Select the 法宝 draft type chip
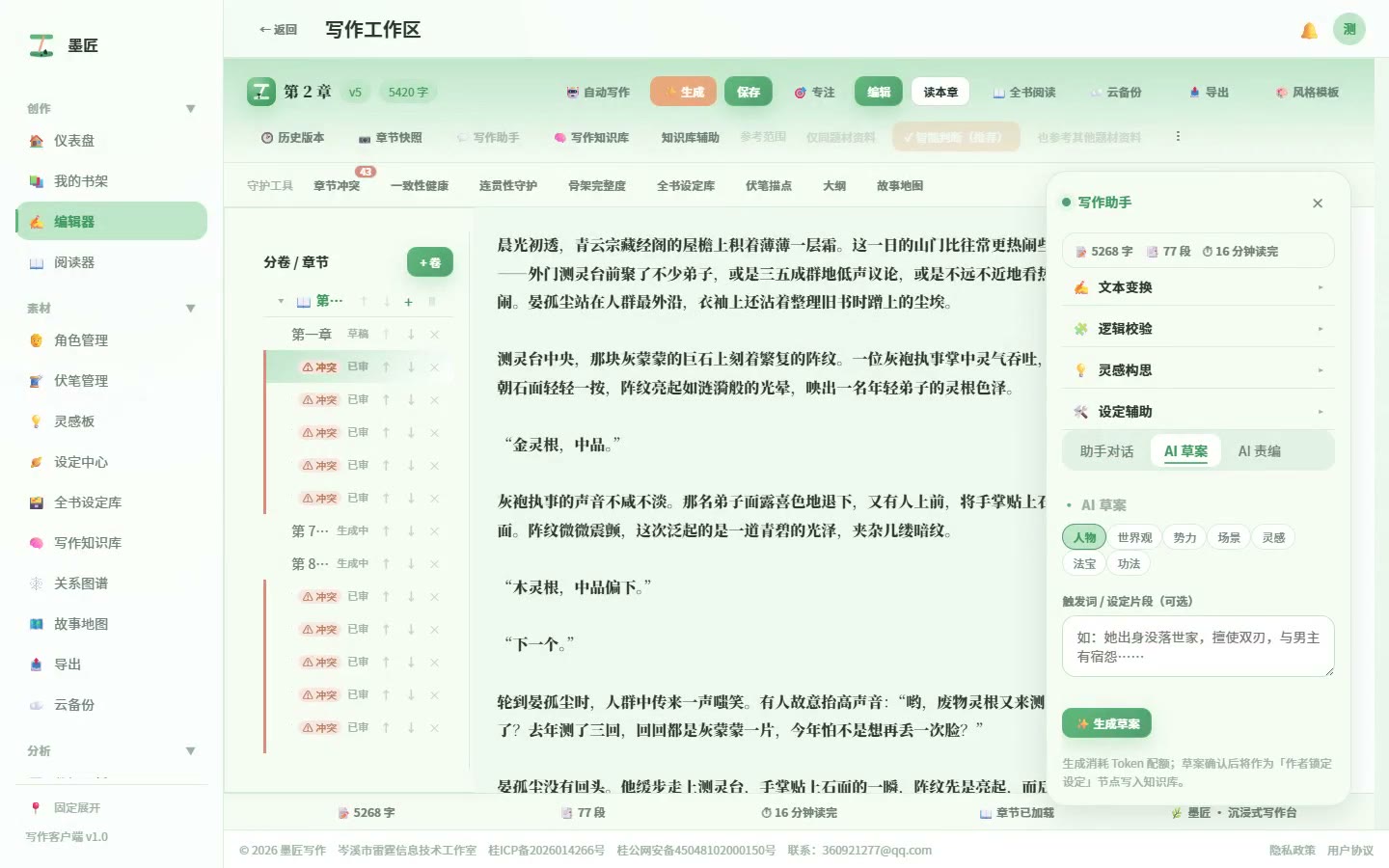1389x868 pixels. point(1084,564)
